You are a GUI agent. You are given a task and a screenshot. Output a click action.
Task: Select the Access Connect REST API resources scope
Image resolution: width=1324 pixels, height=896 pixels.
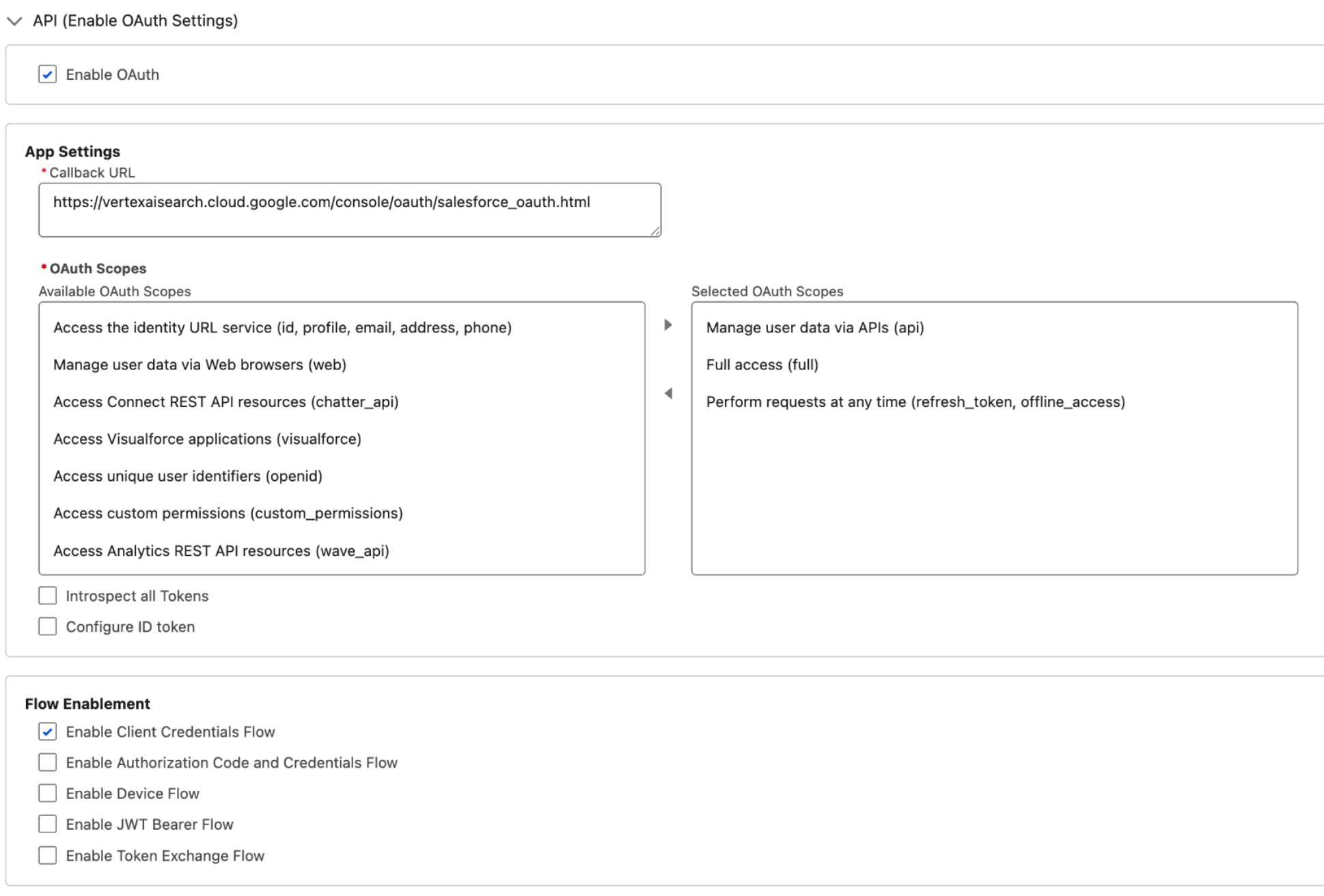point(228,402)
